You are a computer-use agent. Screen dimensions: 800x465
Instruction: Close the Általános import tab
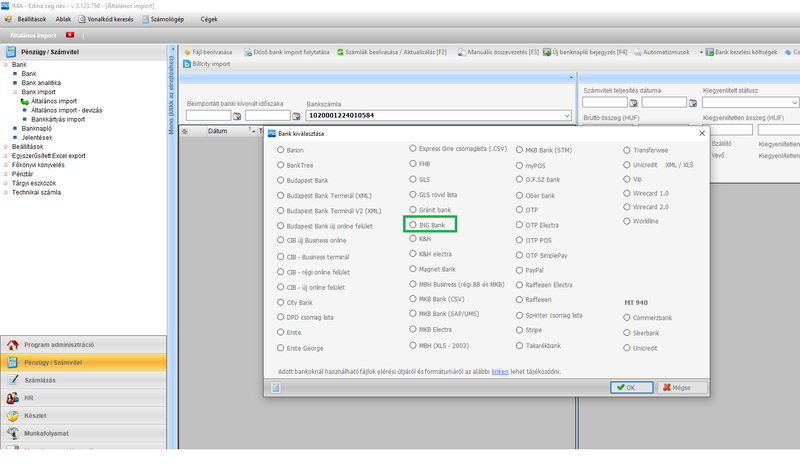[x=70, y=35]
